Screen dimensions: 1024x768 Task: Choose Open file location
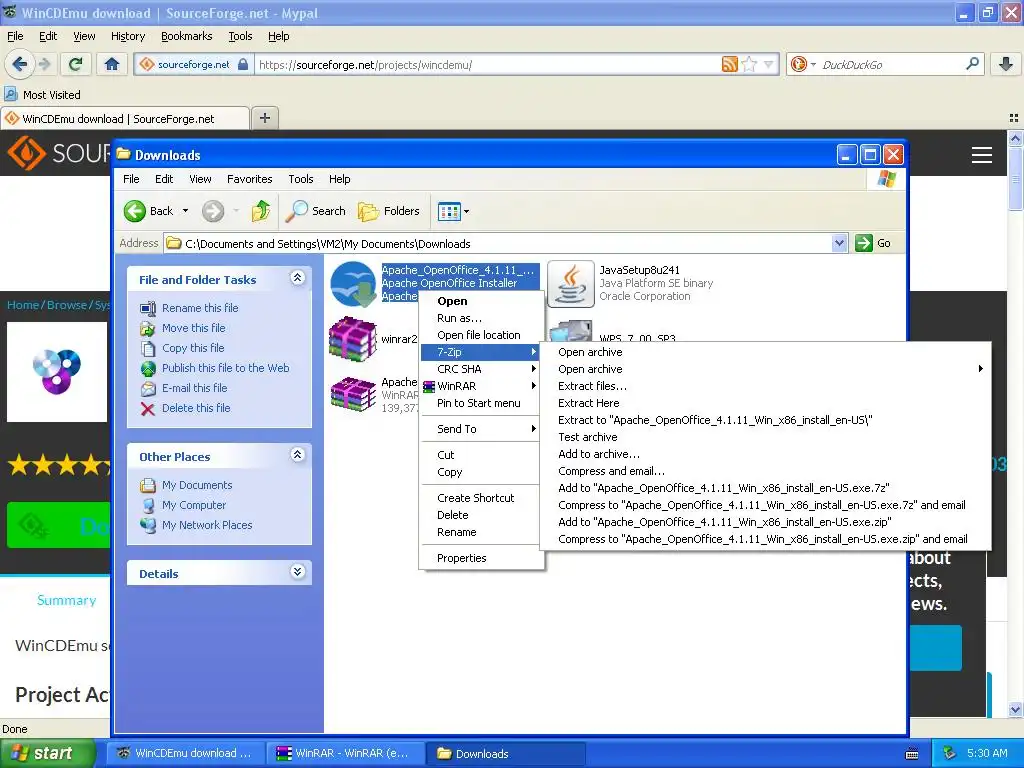tap(481, 335)
